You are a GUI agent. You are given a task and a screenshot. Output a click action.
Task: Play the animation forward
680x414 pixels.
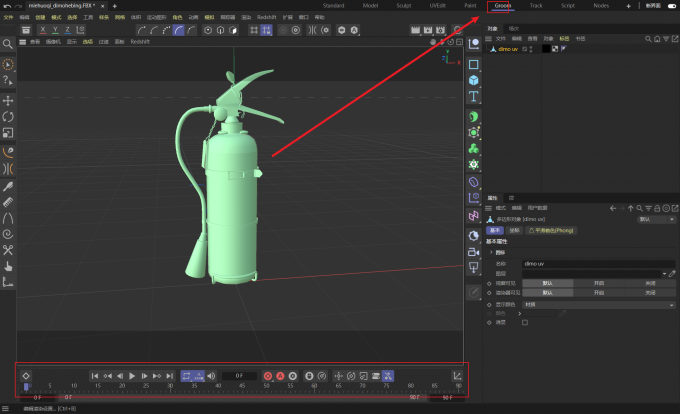[132, 376]
